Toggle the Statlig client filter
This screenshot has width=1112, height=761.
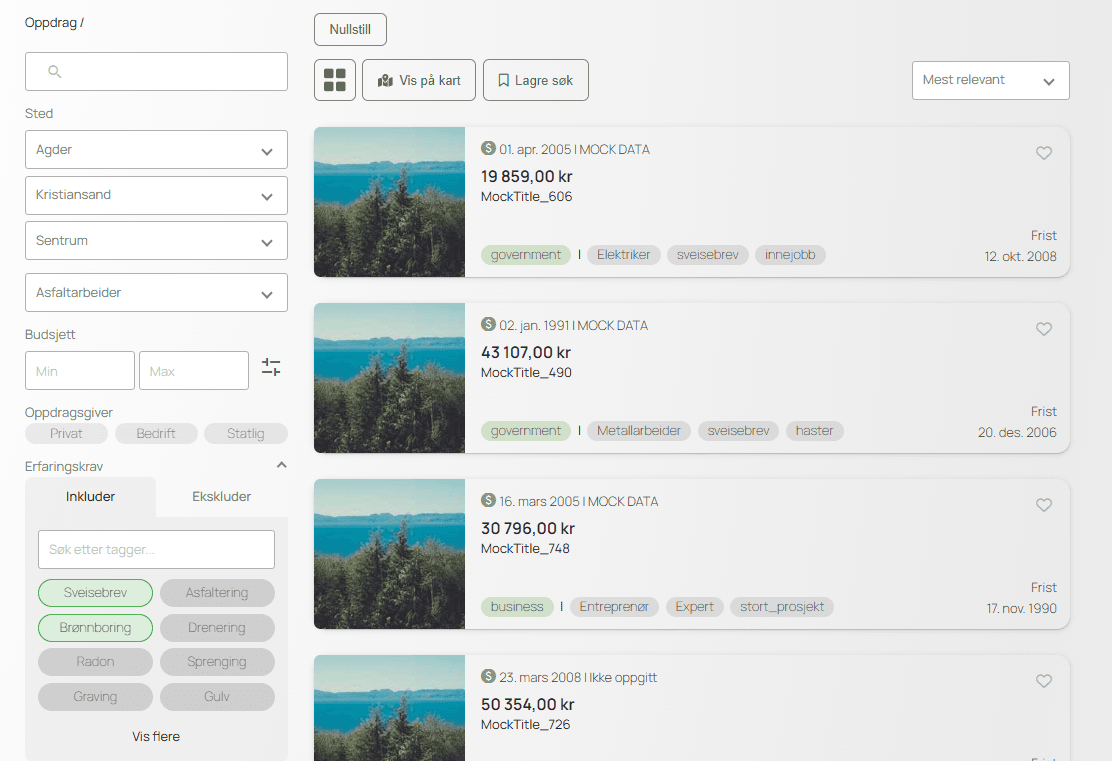point(245,434)
